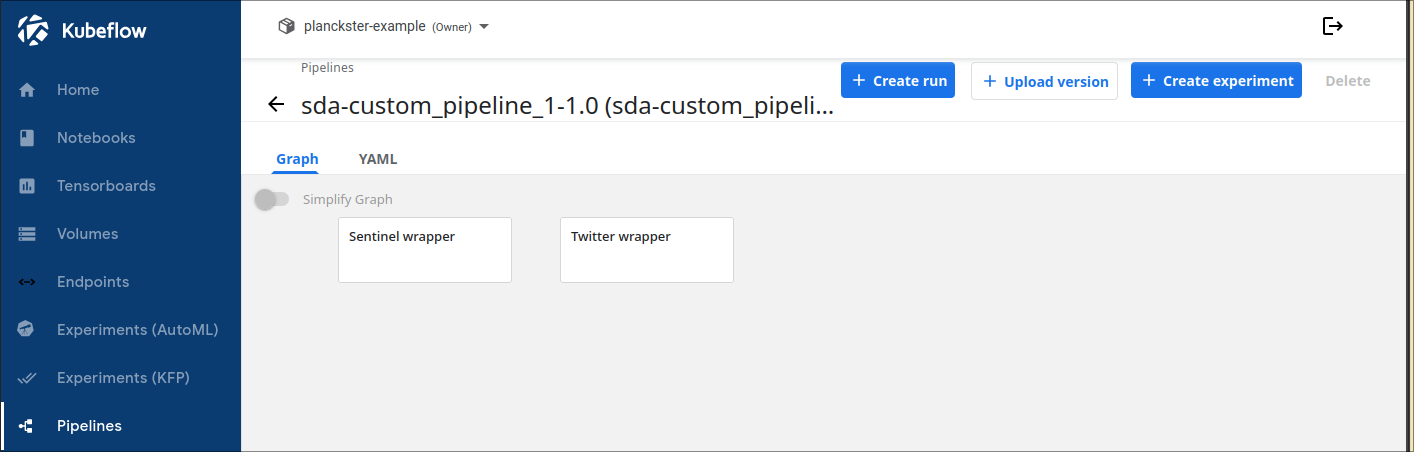Click the Endpoints arrows icon
The width and height of the screenshot is (1414, 452).
click(27, 282)
